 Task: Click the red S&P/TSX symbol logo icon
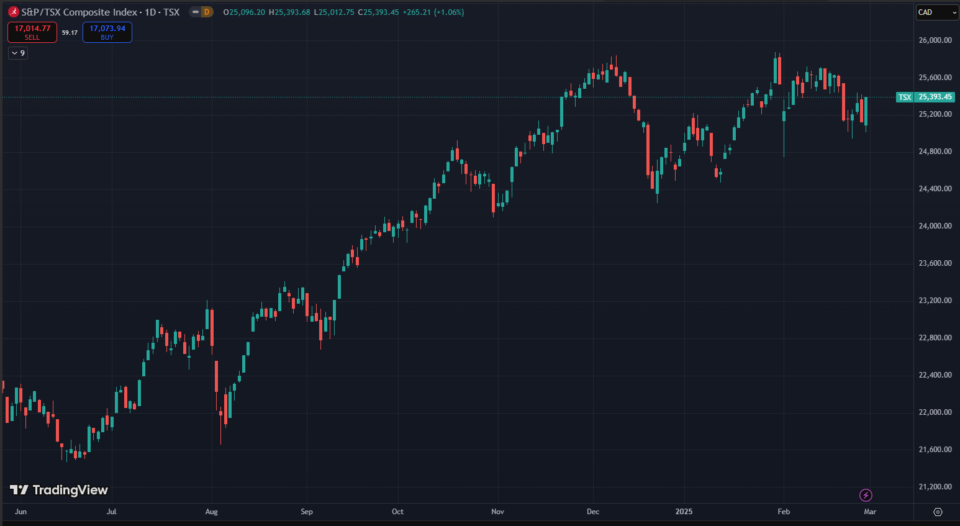coord(13,12)
